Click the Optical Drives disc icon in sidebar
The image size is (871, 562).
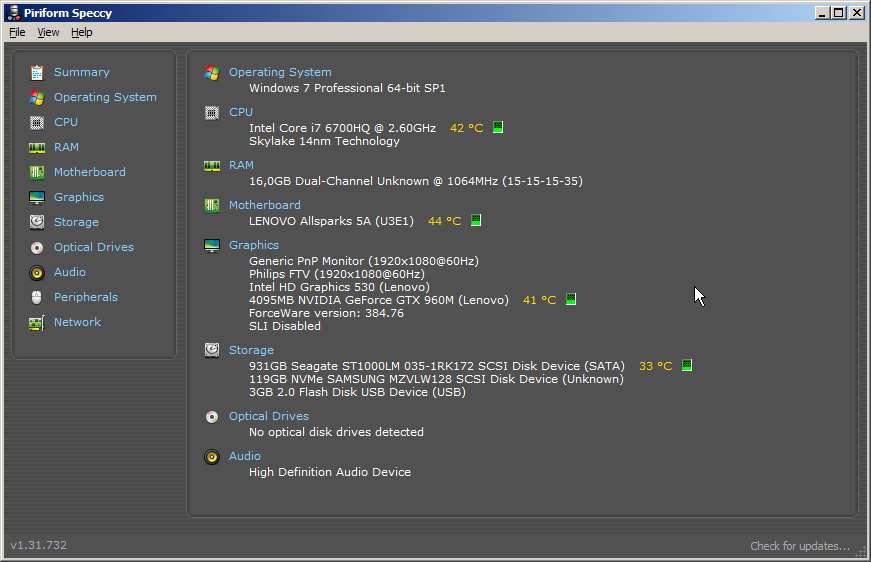[37, 248]
